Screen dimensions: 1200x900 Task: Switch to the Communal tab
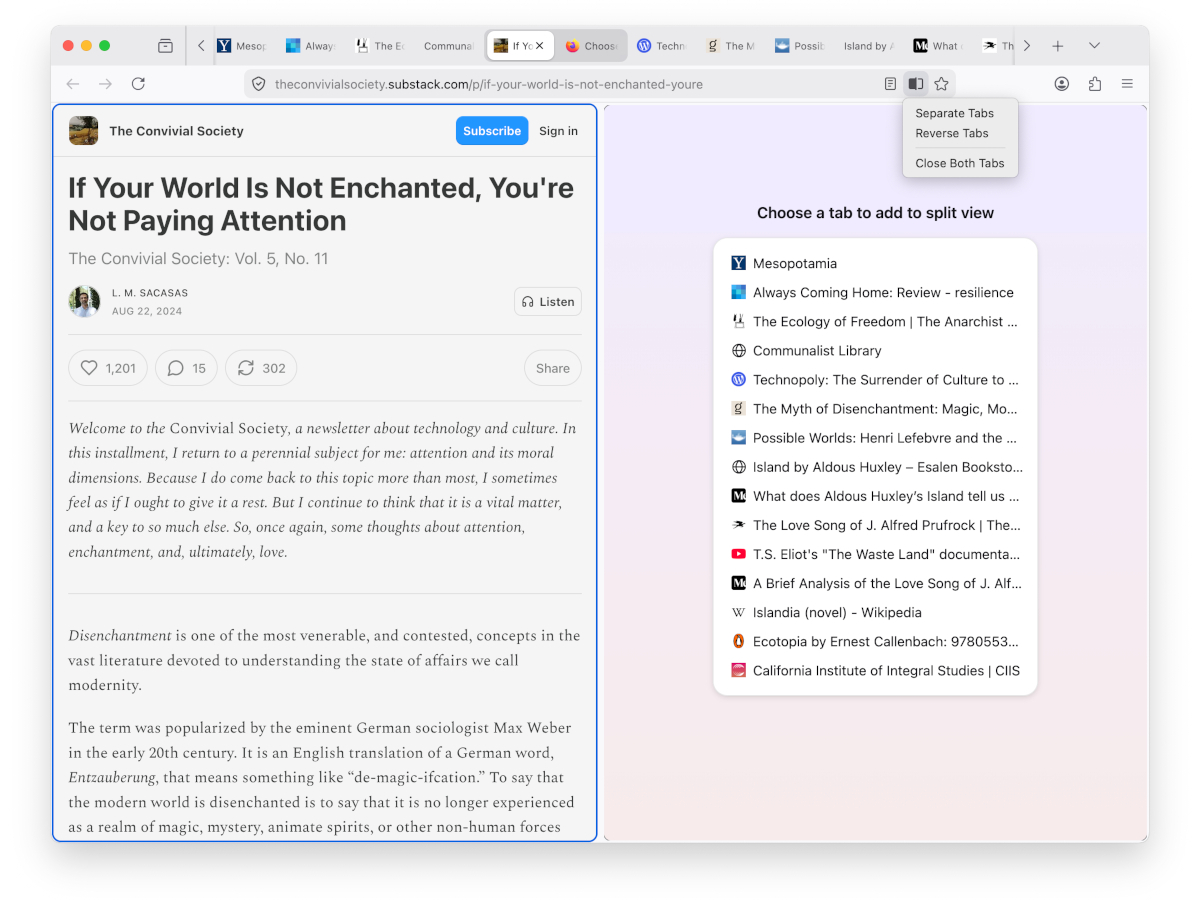[x=447, y=46]
